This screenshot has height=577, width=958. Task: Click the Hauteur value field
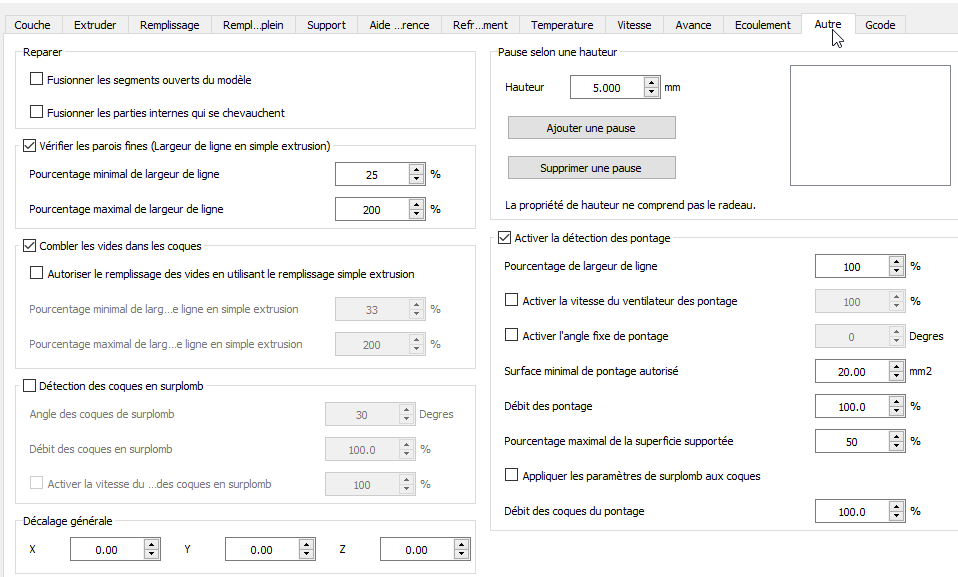click(607, 87)
